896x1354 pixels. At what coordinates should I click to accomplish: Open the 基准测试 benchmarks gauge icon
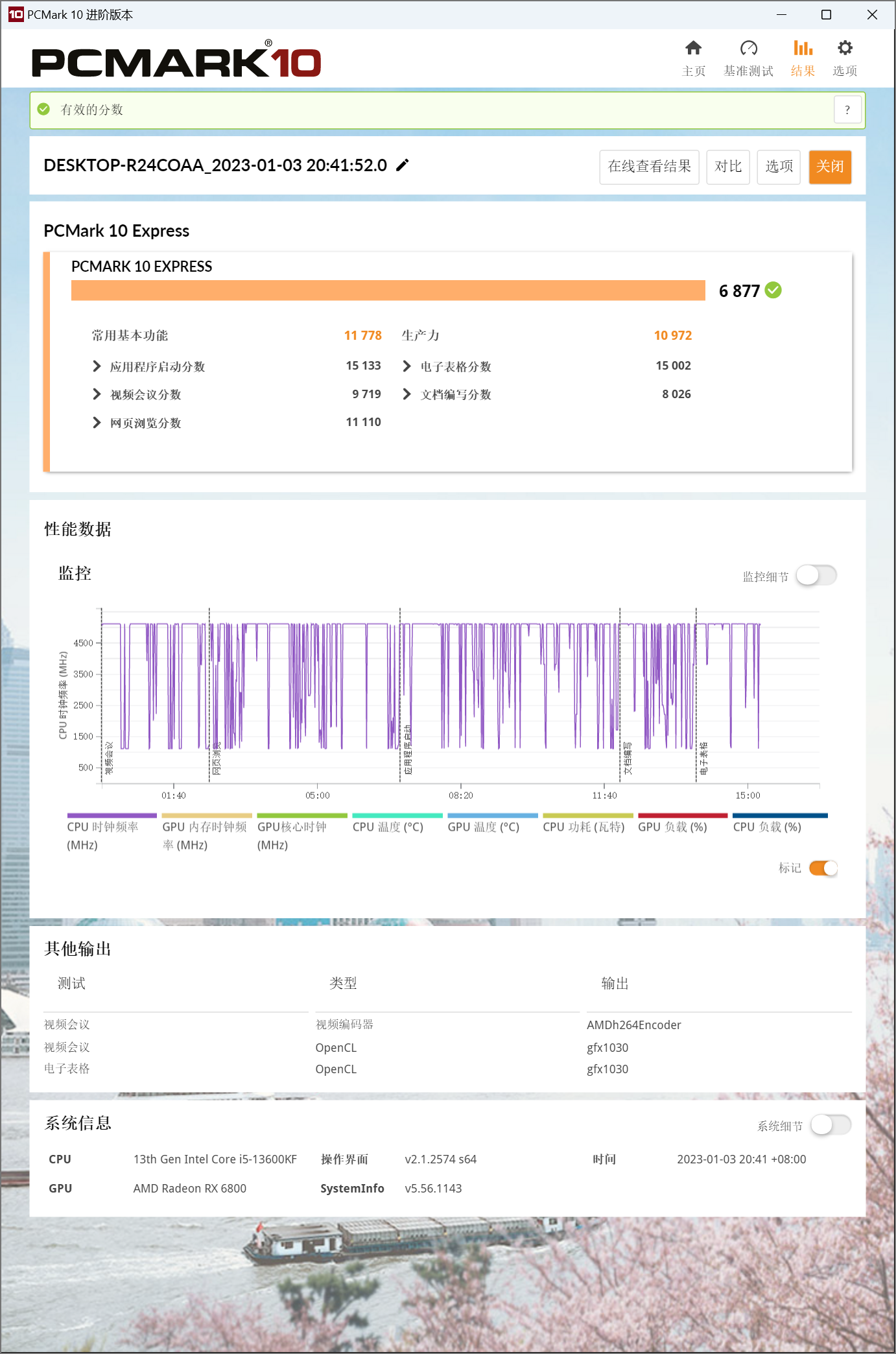pyautogui.click(x=748, y=48)
